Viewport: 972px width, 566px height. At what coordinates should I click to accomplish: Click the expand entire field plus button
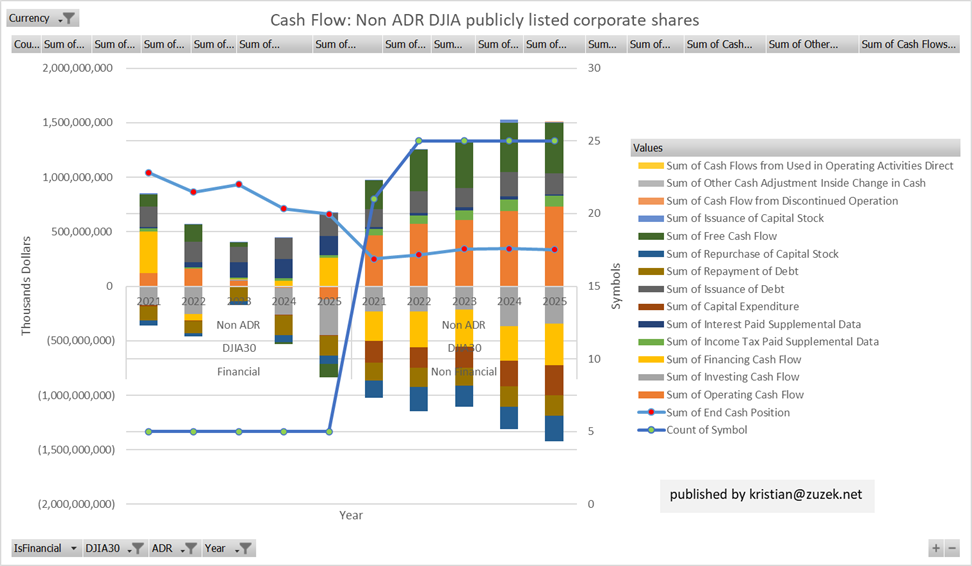pyautogui.click(x=936, y=548)
